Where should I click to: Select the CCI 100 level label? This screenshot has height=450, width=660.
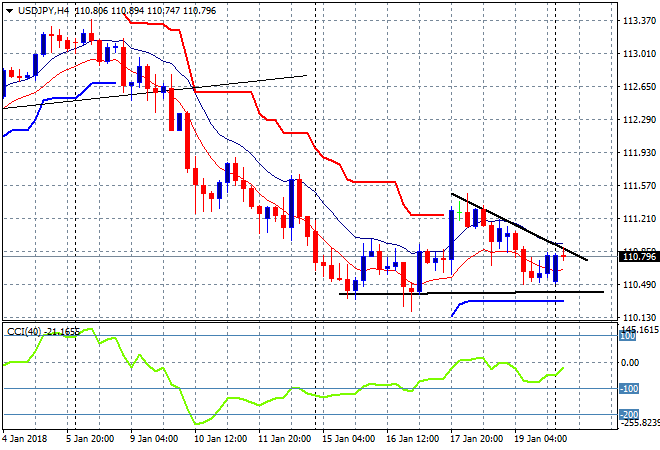point(628,336)
